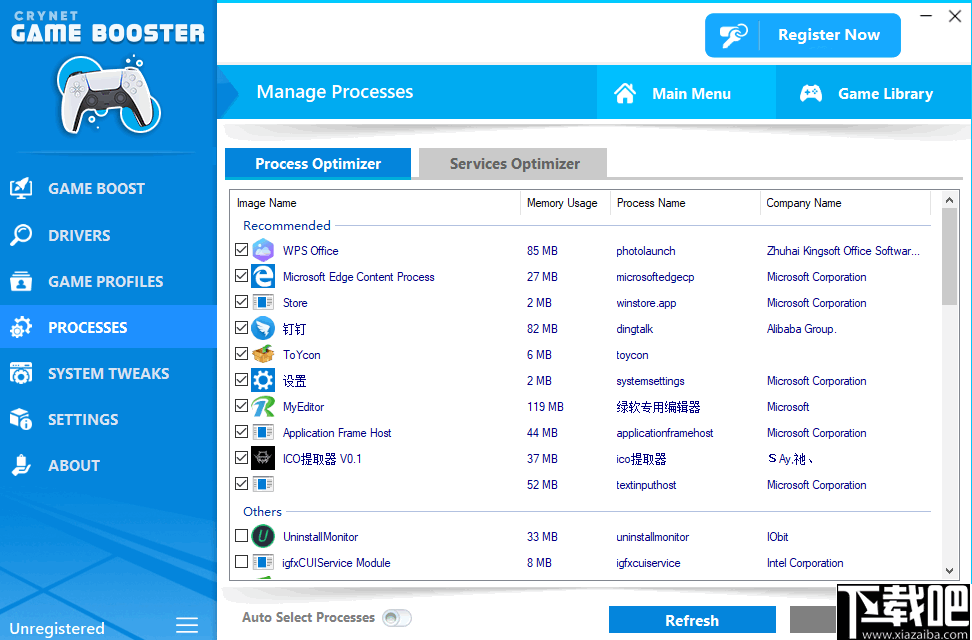
Task: Collapse the Recommended group header
Action: coord(286,225)
